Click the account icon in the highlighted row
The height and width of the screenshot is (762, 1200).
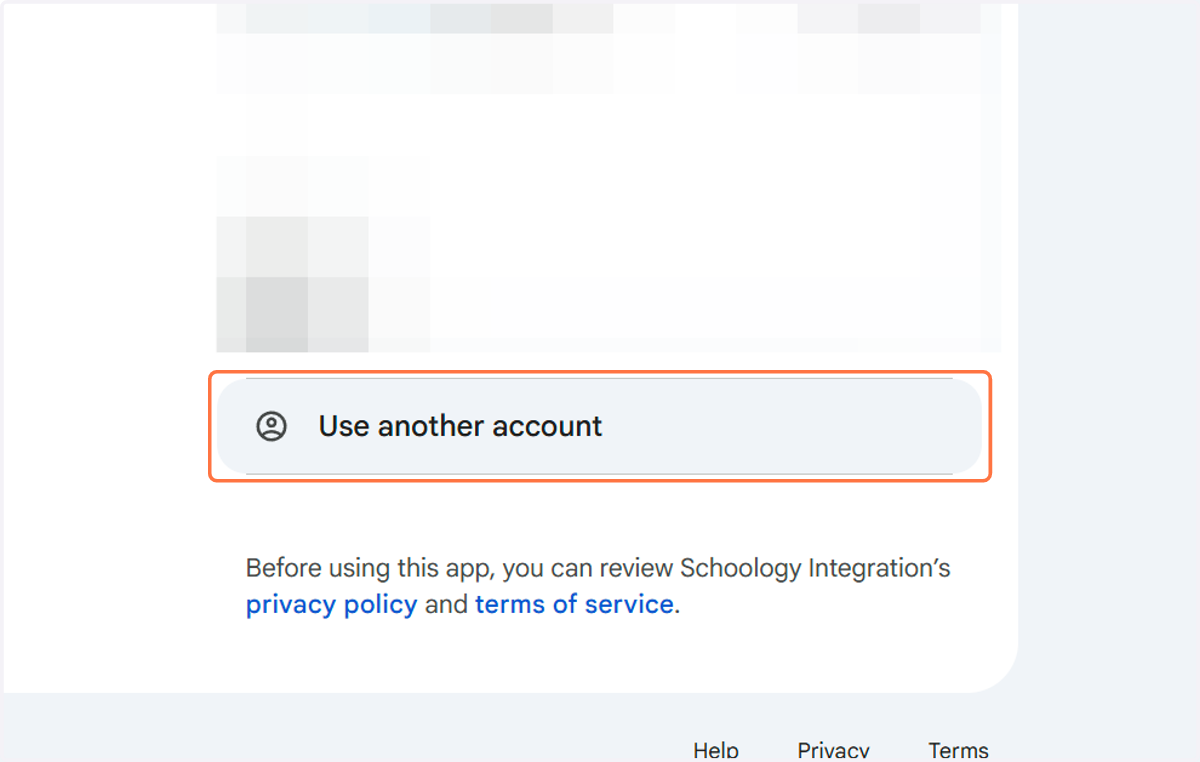271,426
